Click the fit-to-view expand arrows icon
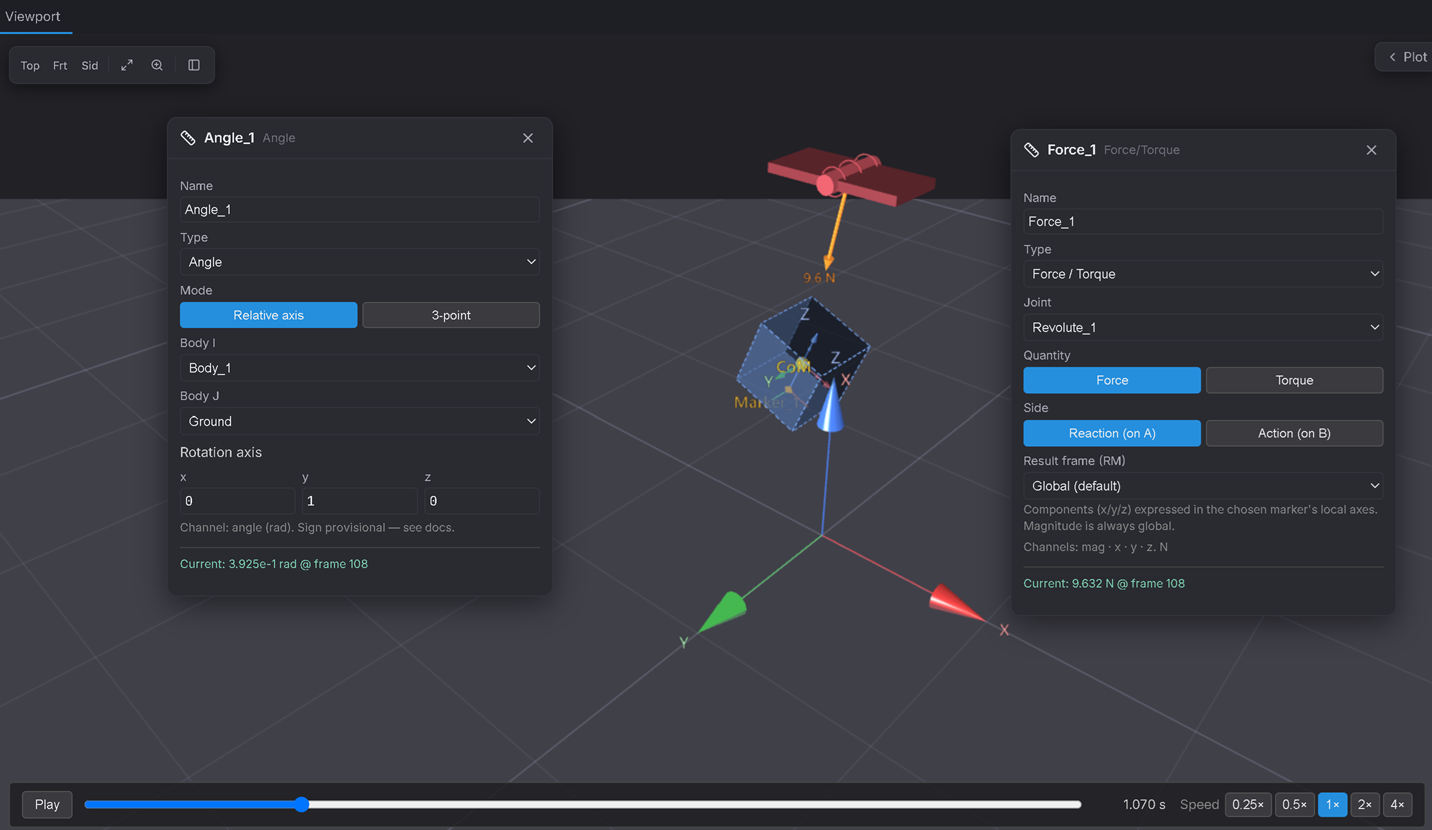The height and width of the screenshot is (830, 1432). click(127, 65)
